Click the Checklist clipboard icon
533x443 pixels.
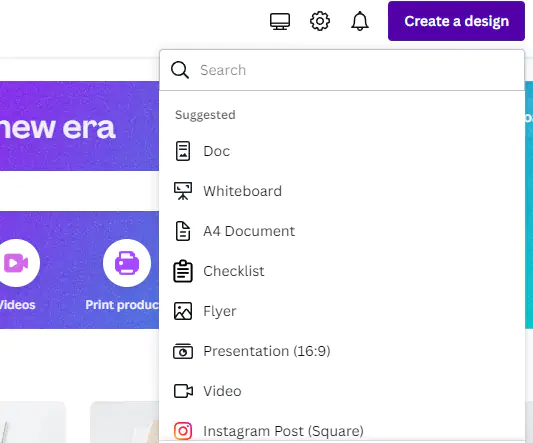click(x=183, y=271)
